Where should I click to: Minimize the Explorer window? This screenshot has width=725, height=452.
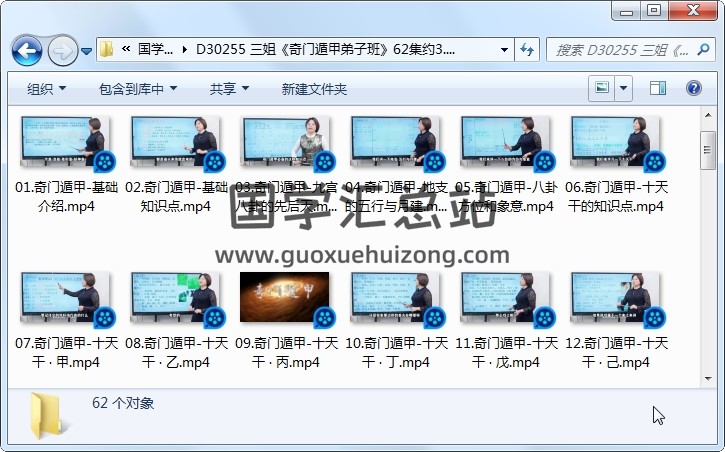tap(626, 11)
